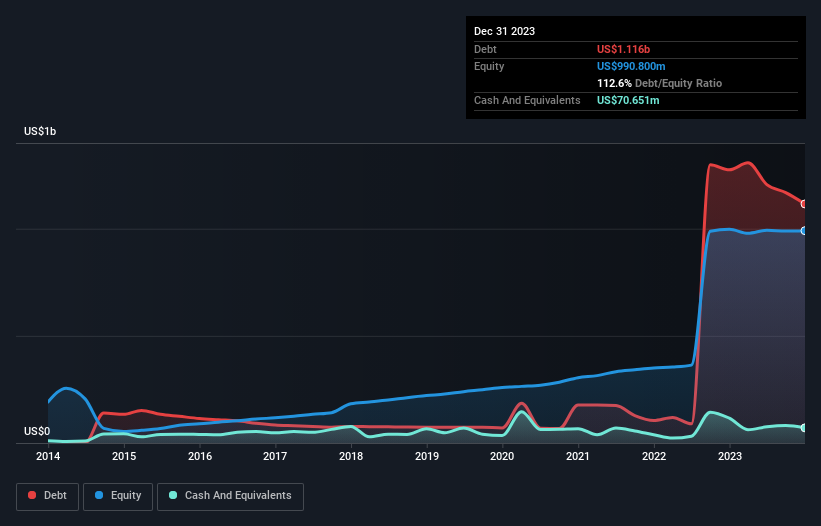Click the US$1.116b debt value
The image size is (821, 526).
click(x=623, y=49)
